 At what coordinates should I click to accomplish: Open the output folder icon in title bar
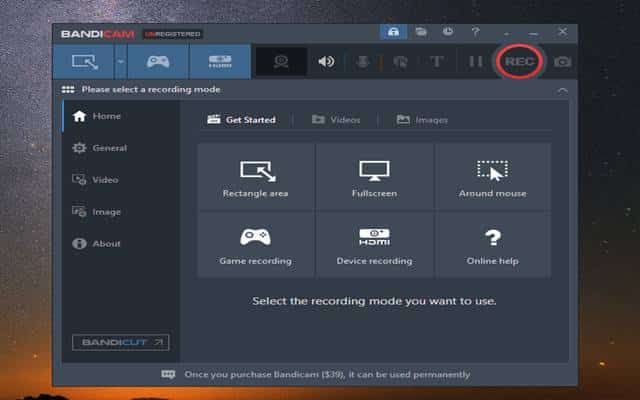pos(421,32)
